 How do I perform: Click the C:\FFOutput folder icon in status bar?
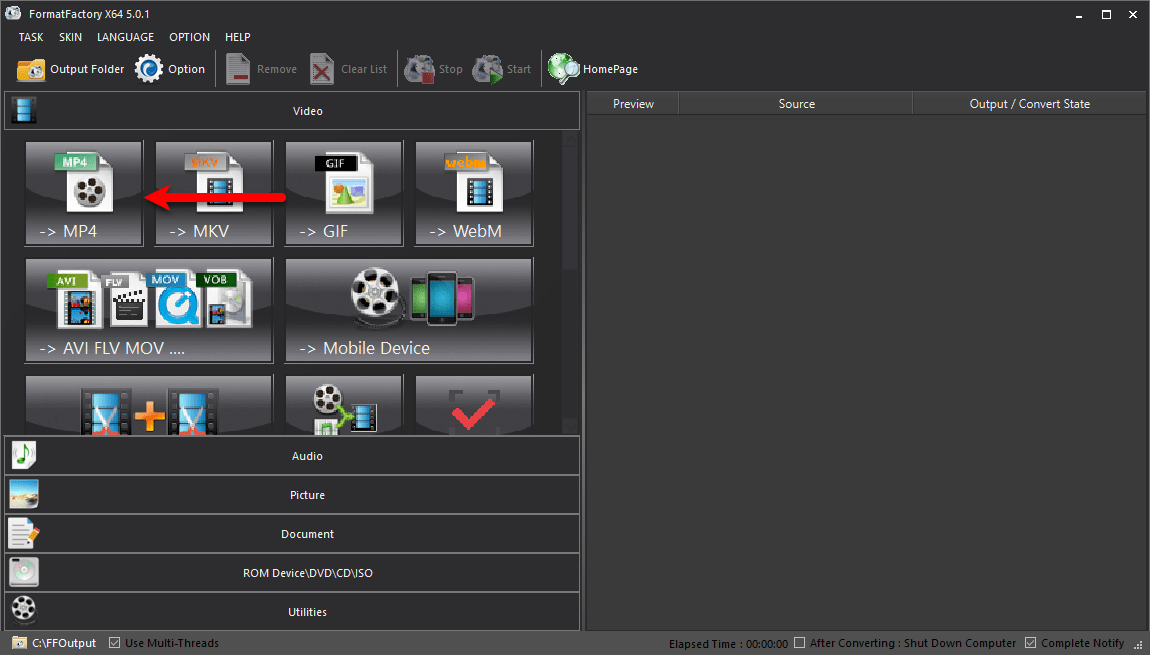(20, 643)
